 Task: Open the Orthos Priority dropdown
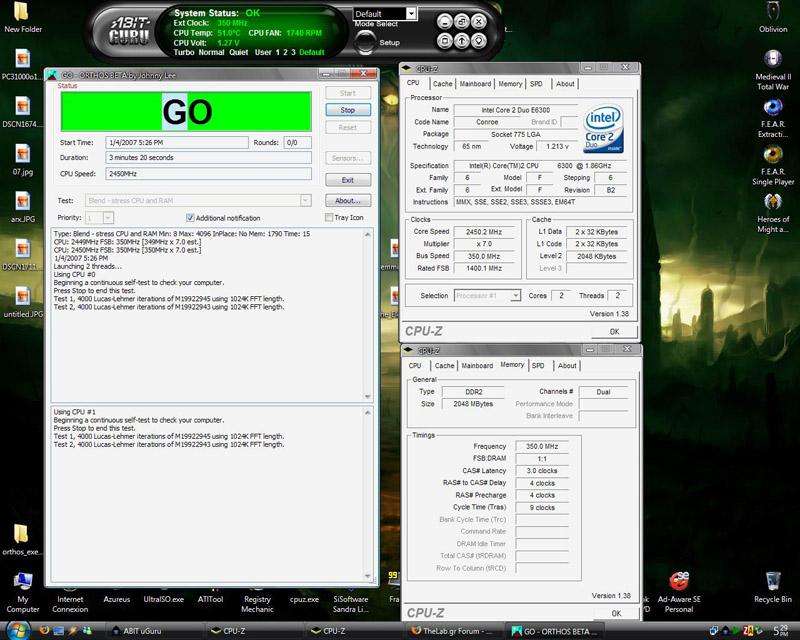(108, 218)
